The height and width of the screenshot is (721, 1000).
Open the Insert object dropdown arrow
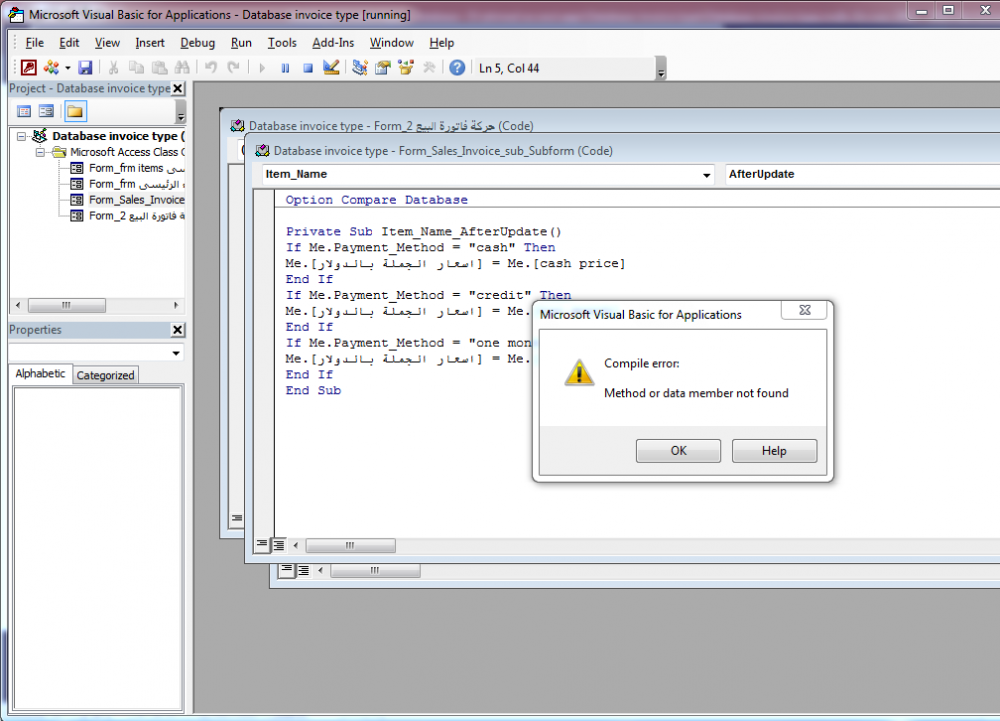68,68
